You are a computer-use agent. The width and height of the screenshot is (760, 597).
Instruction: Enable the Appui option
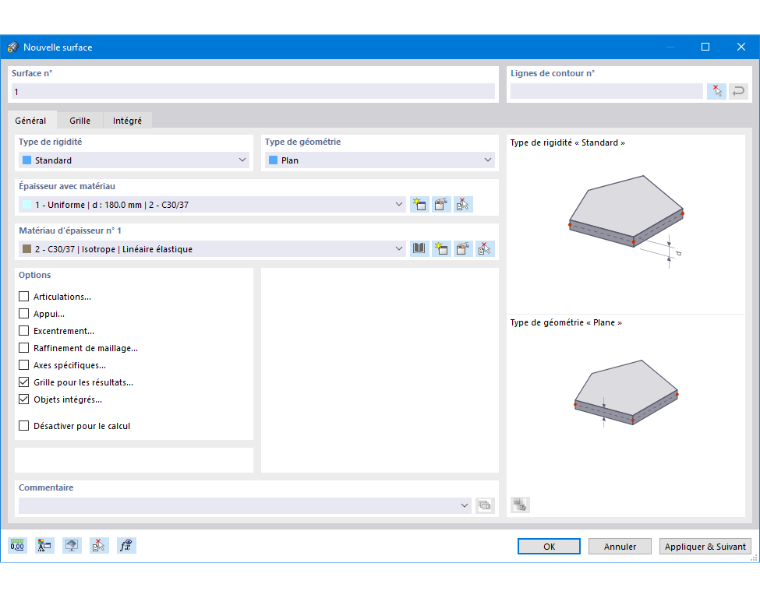pos(24,314)
